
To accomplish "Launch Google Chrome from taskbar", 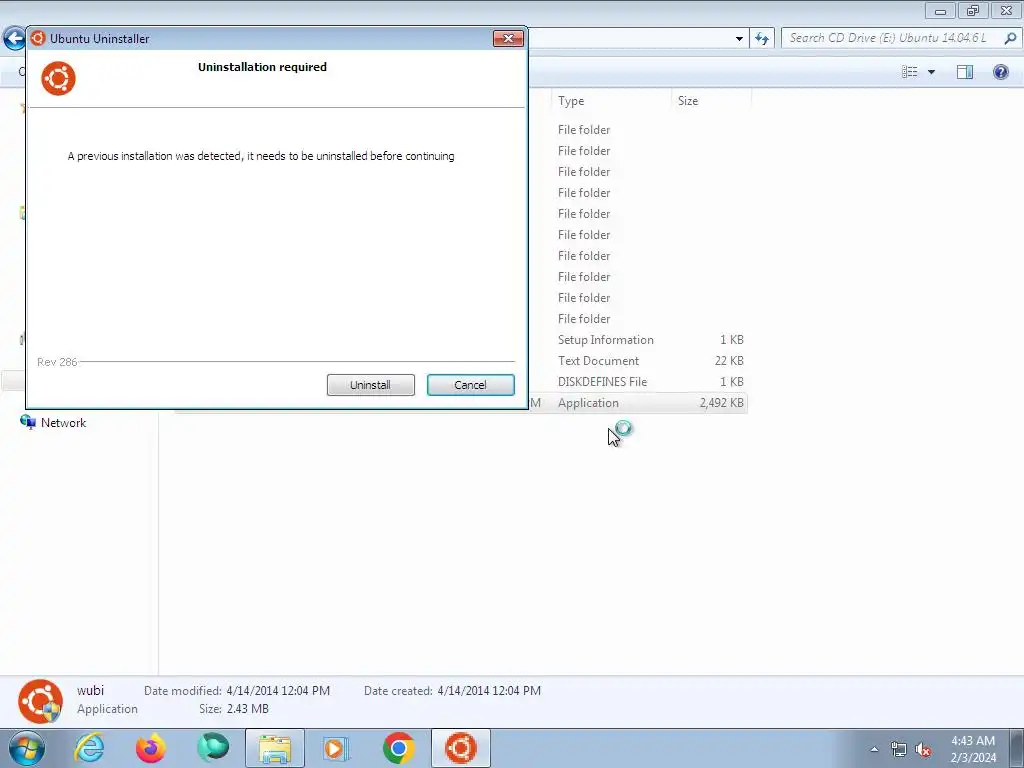I will pos(398,748).
